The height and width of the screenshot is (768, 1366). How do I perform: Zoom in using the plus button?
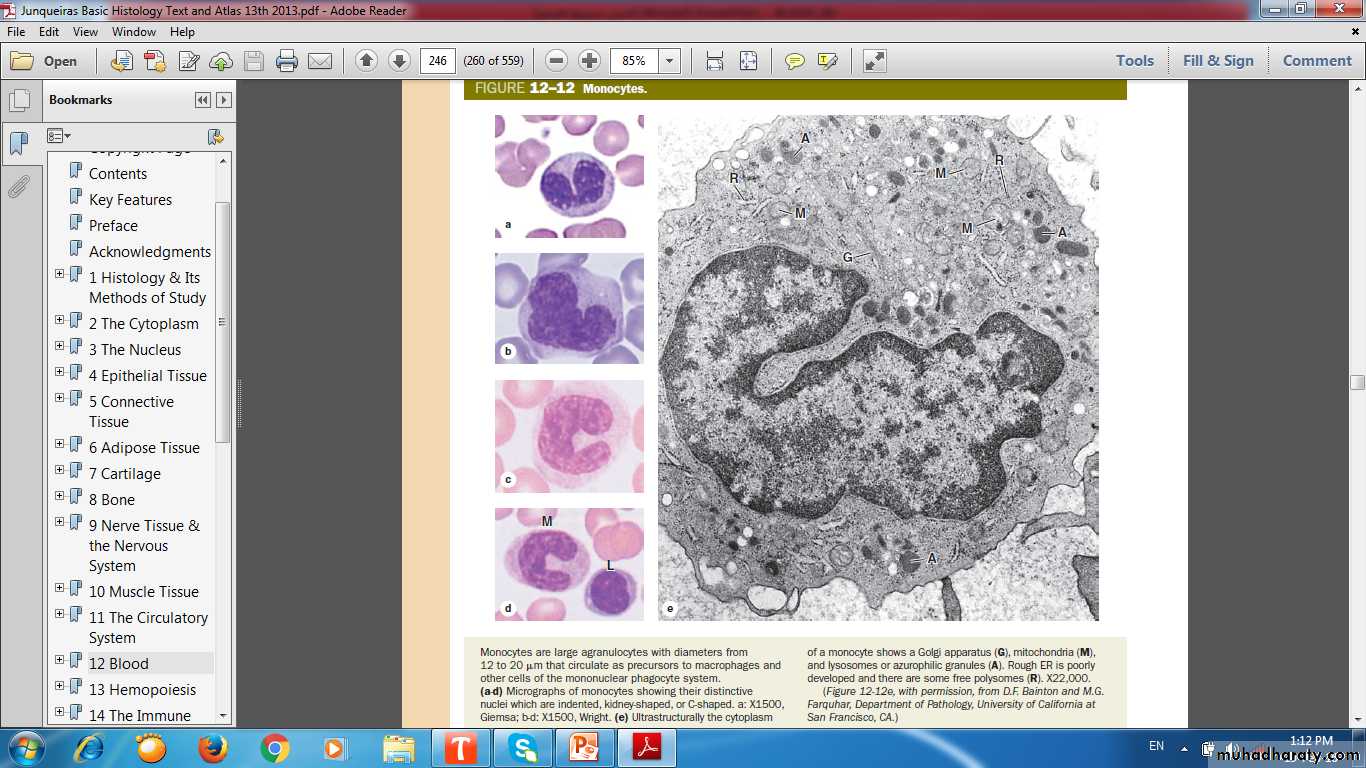click(590, 61)
